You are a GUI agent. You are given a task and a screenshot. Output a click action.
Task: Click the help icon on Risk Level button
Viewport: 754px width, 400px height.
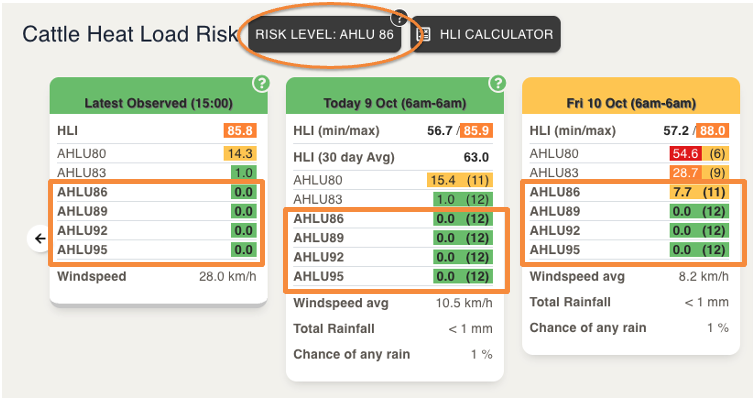398,18
